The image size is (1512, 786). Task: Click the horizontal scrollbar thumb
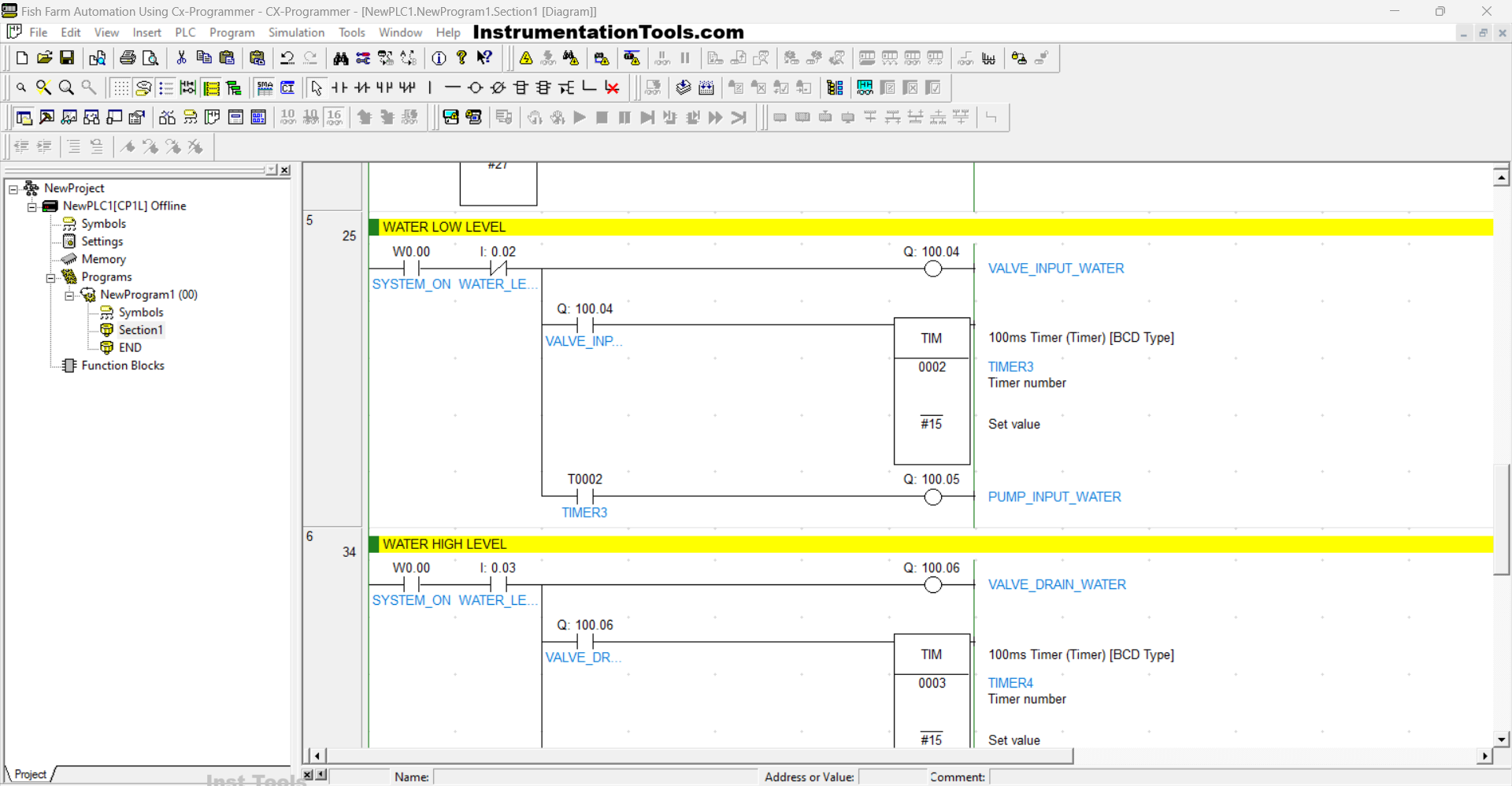[x=699, y=756]
